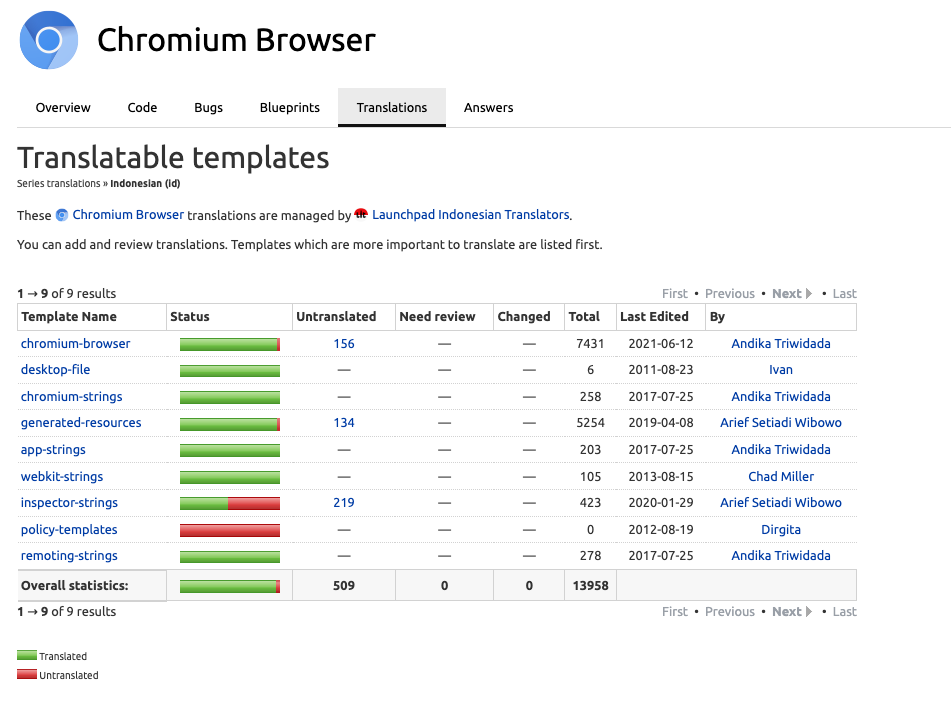This screenshot has width=951, height=723.
Task: Click the Indonesian (id) breadcrumb text
Action: click(x=145, y=183)
